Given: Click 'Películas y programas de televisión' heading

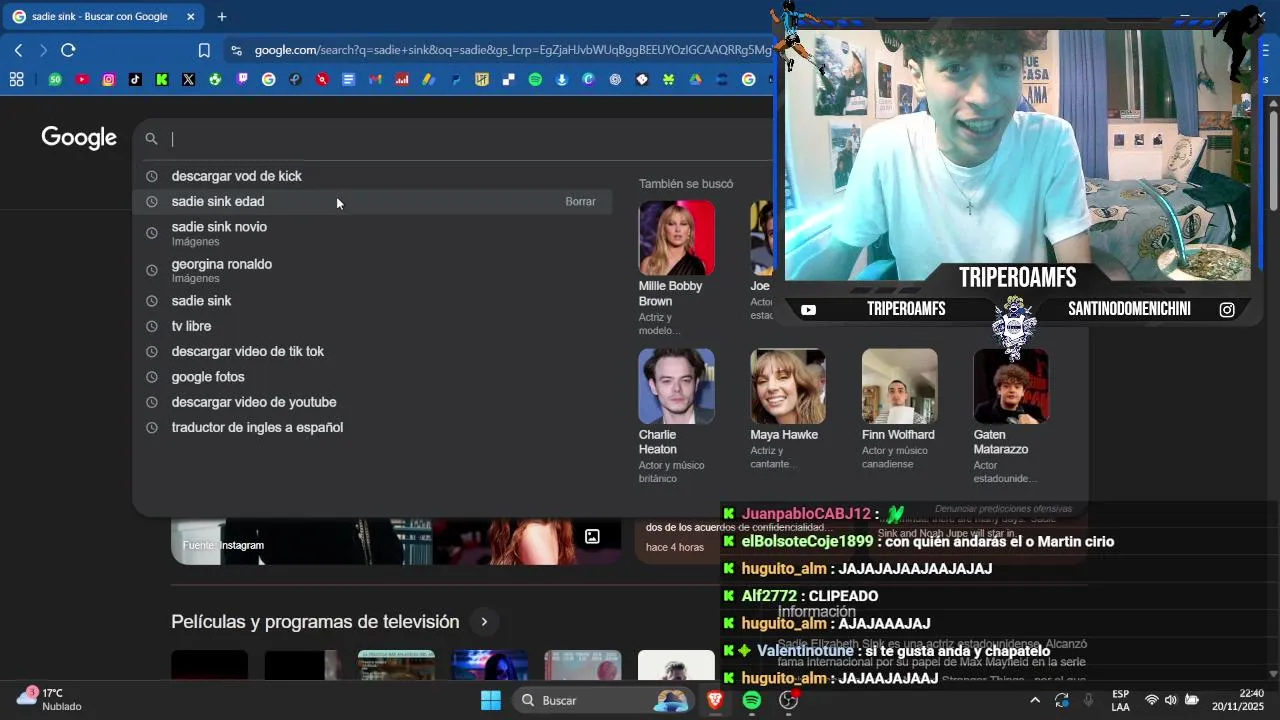Looking at the screenshot, I should [315, 622].
